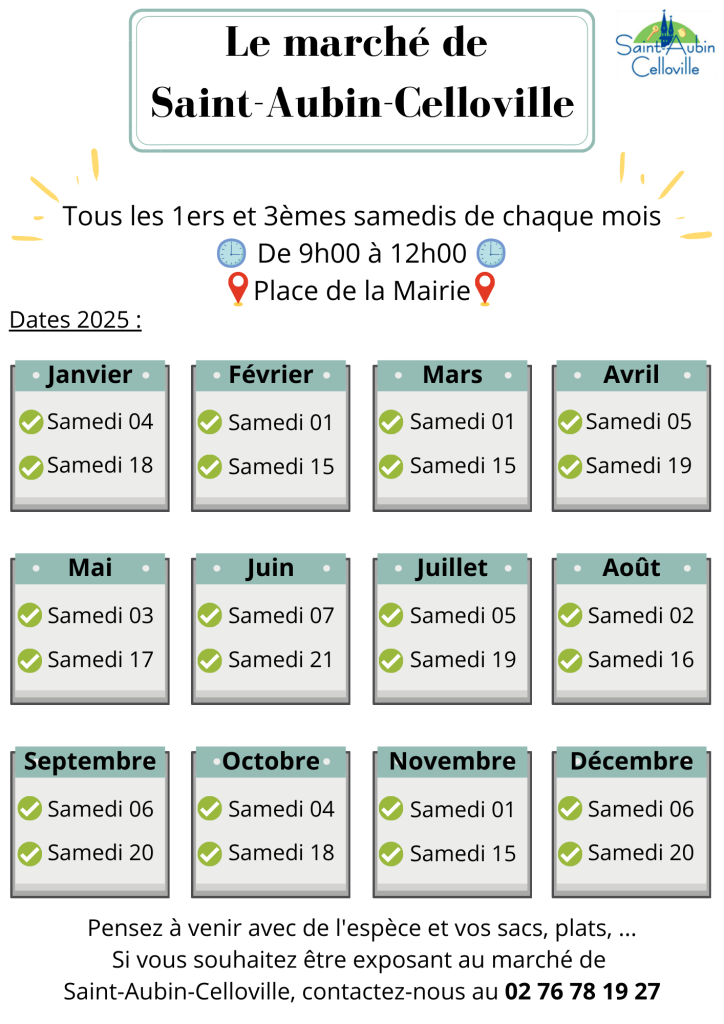Click the Octobre Samedi 18 date entry
Image resolution: width=724 pixels, height=1024 pixels.
[281, 853]
